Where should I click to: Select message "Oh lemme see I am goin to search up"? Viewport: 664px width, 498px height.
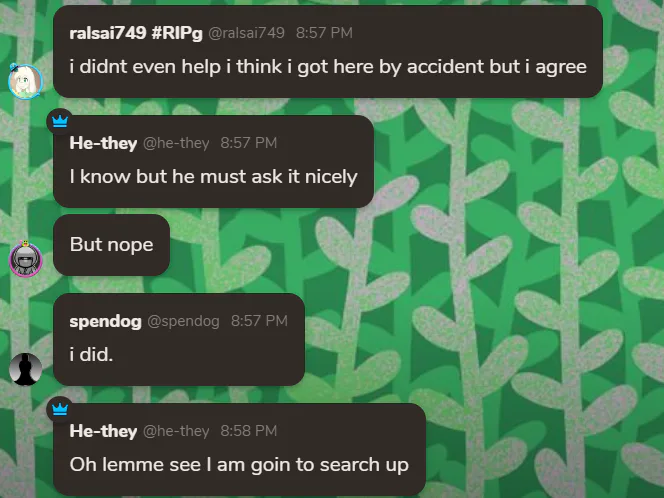click(x=239, y=465)
